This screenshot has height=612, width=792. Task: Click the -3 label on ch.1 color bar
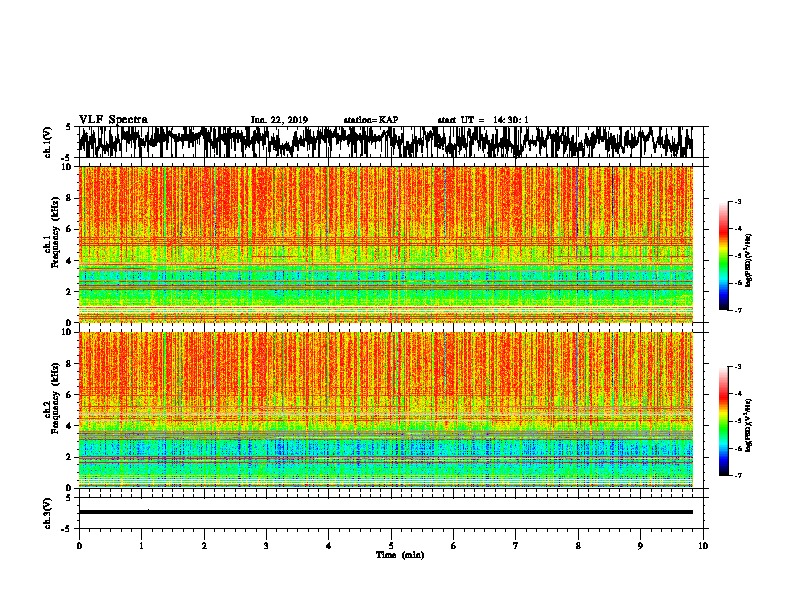pos(738,201)
